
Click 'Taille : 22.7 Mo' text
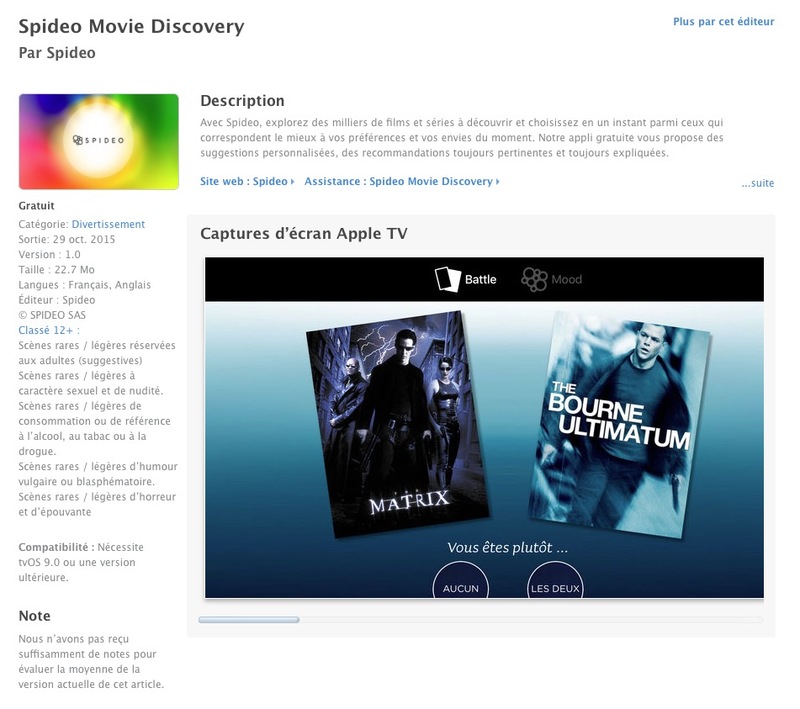(x=57, y=270)
